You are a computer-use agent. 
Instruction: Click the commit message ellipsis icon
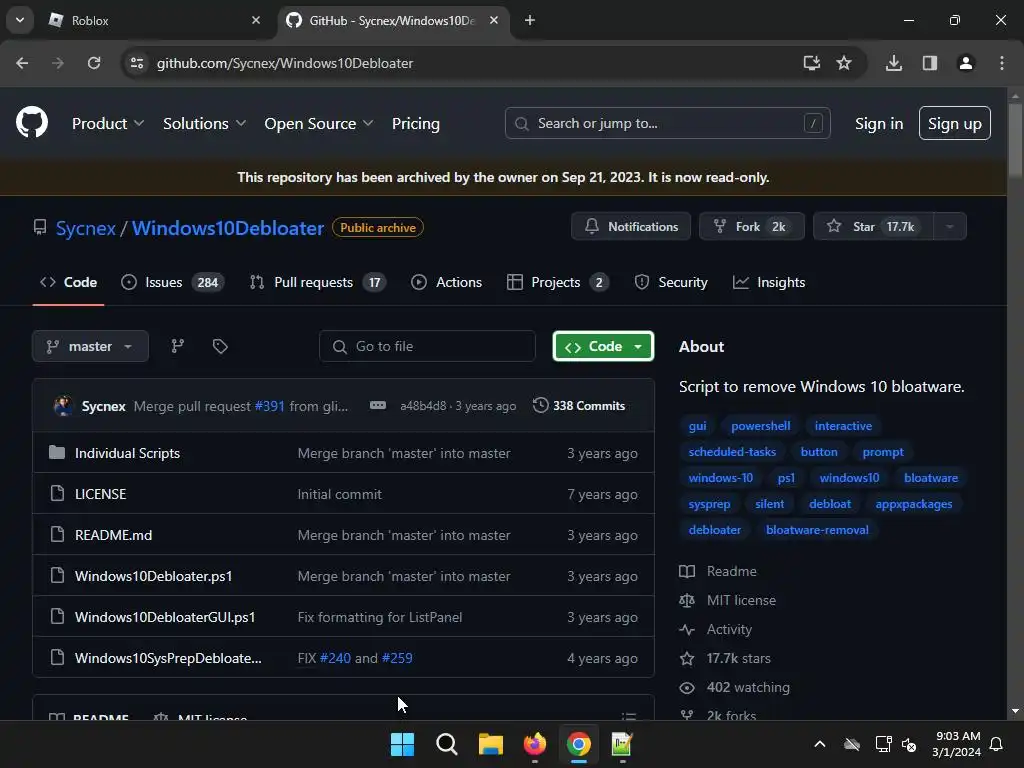click(x=377, y=406)
